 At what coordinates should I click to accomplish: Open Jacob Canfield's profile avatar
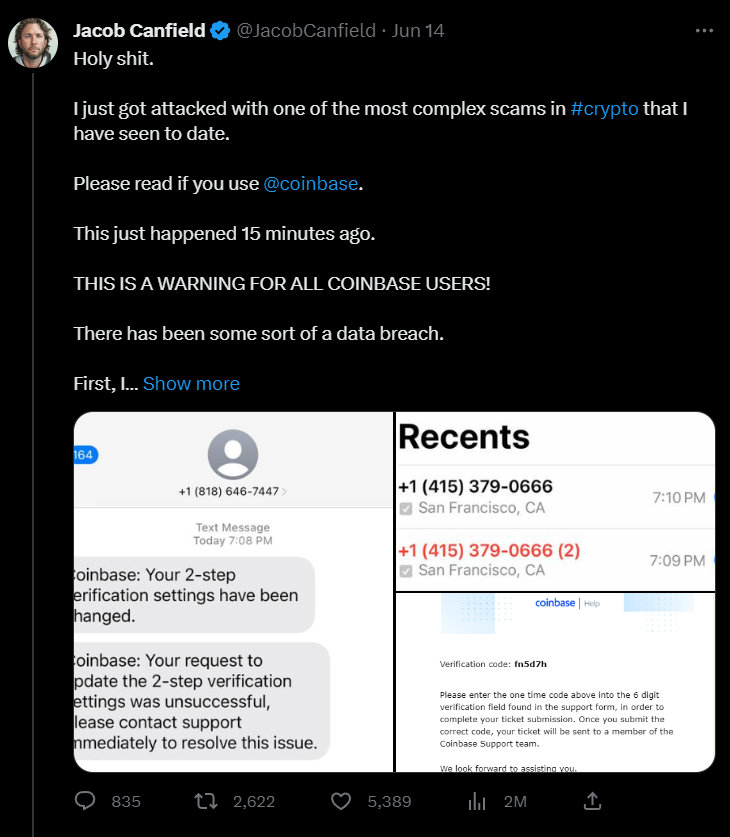[x=33, y=43]
